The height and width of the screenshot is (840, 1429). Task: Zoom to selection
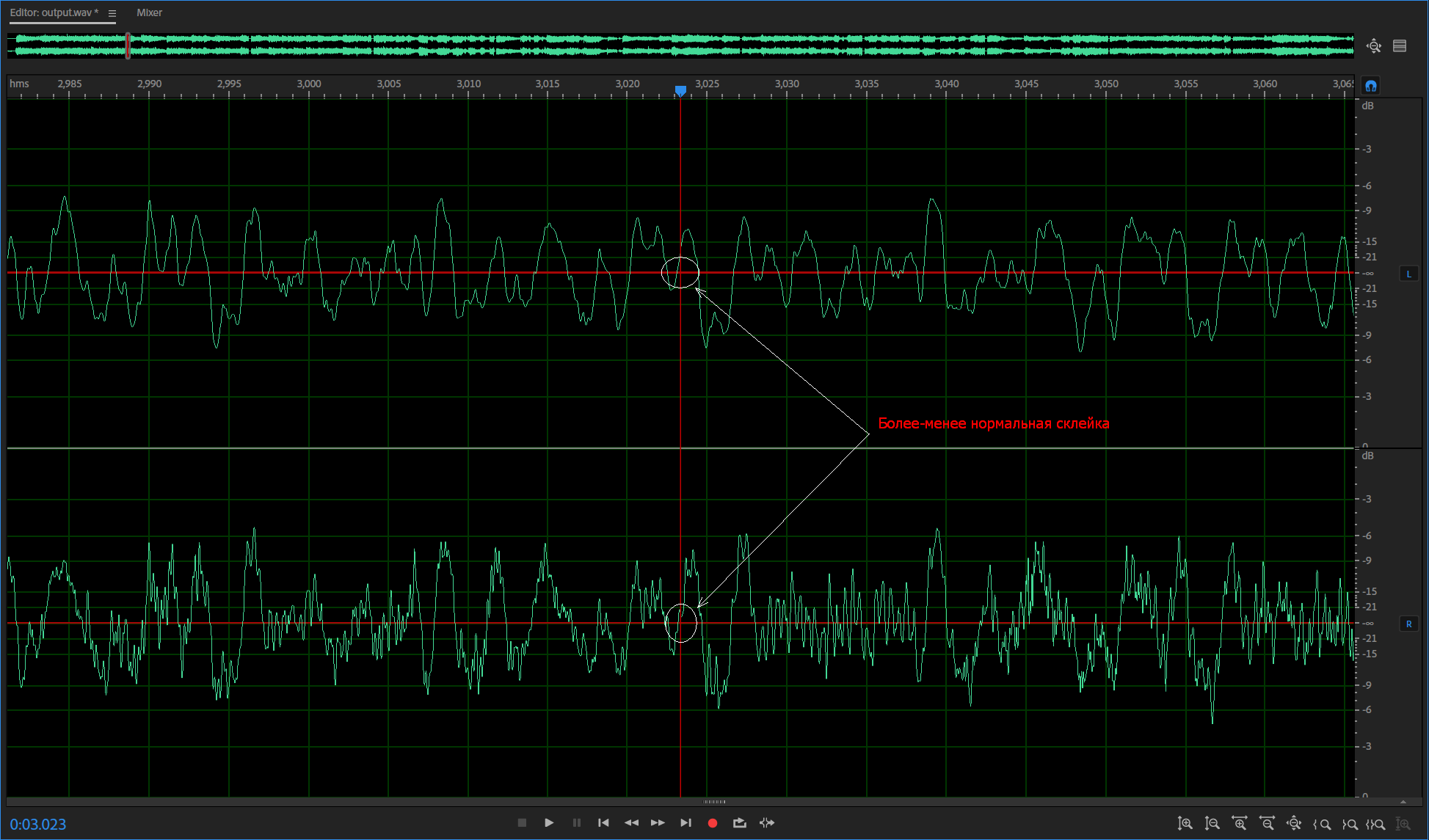(x=1375, y=824)
